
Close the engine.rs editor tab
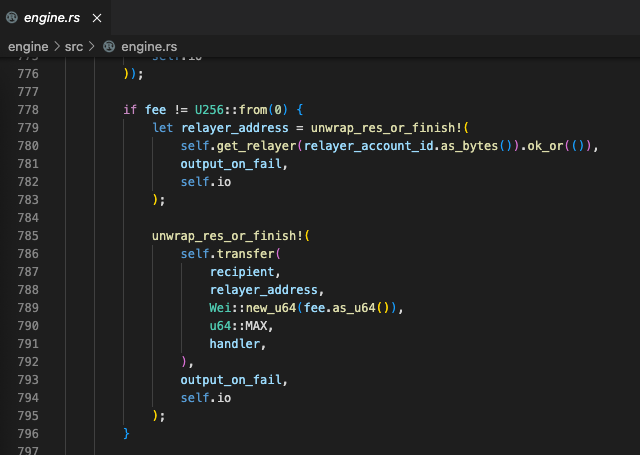tap(95, 18)
